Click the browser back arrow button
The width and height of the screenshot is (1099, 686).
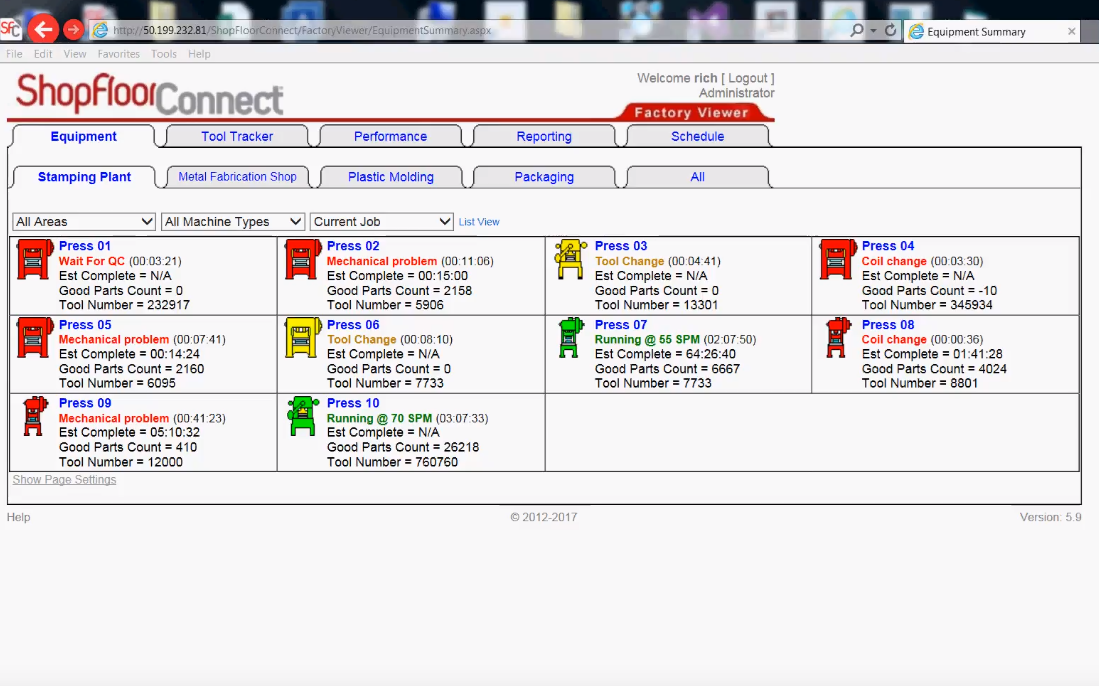click(43, 30)
